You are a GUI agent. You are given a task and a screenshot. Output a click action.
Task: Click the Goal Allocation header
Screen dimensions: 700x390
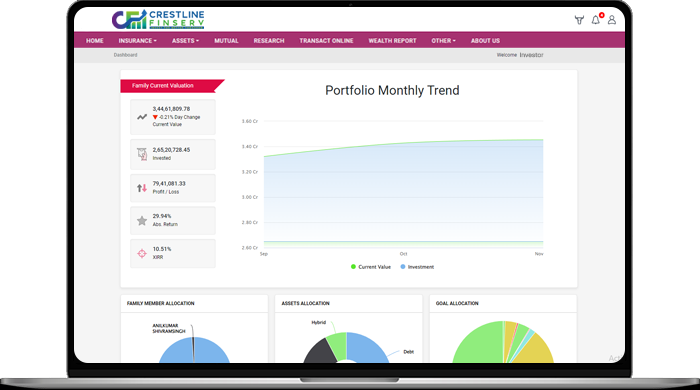coord(457,303)
